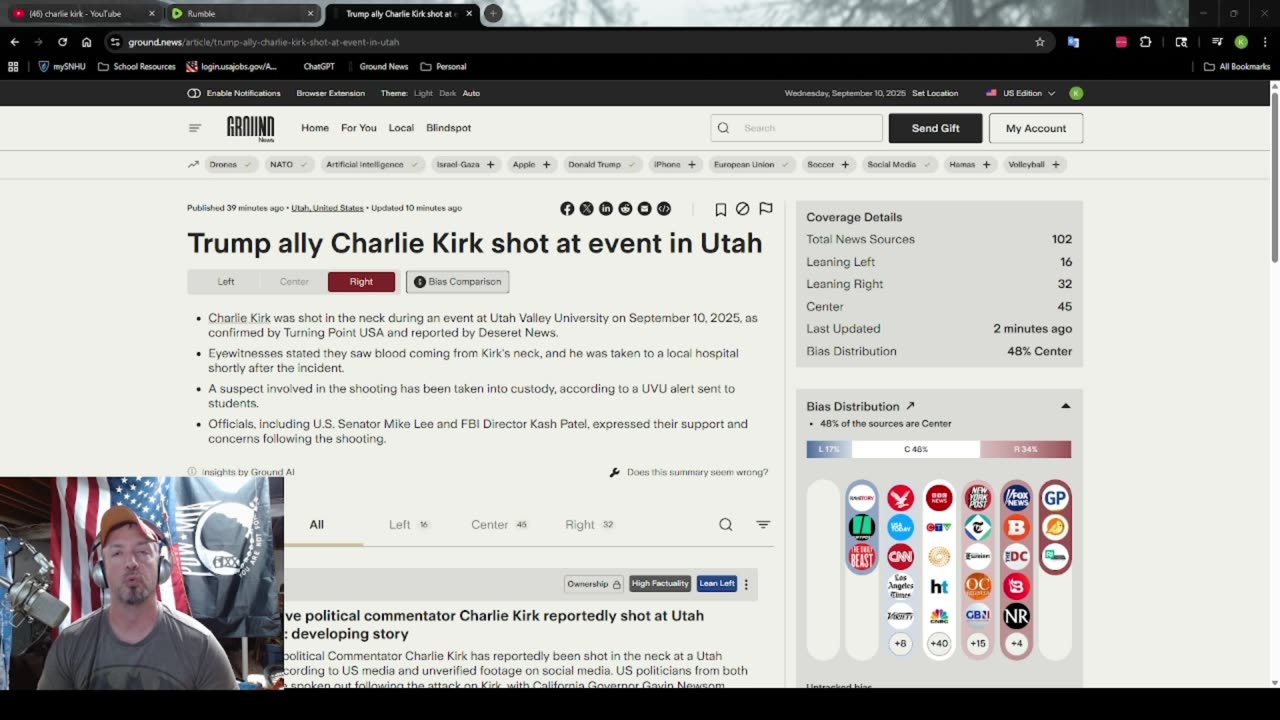Image resolution: width=1280 pixels, height=720 pixels.
Task: Follow the Israel-Gaza topic plus
Action: 490,164
